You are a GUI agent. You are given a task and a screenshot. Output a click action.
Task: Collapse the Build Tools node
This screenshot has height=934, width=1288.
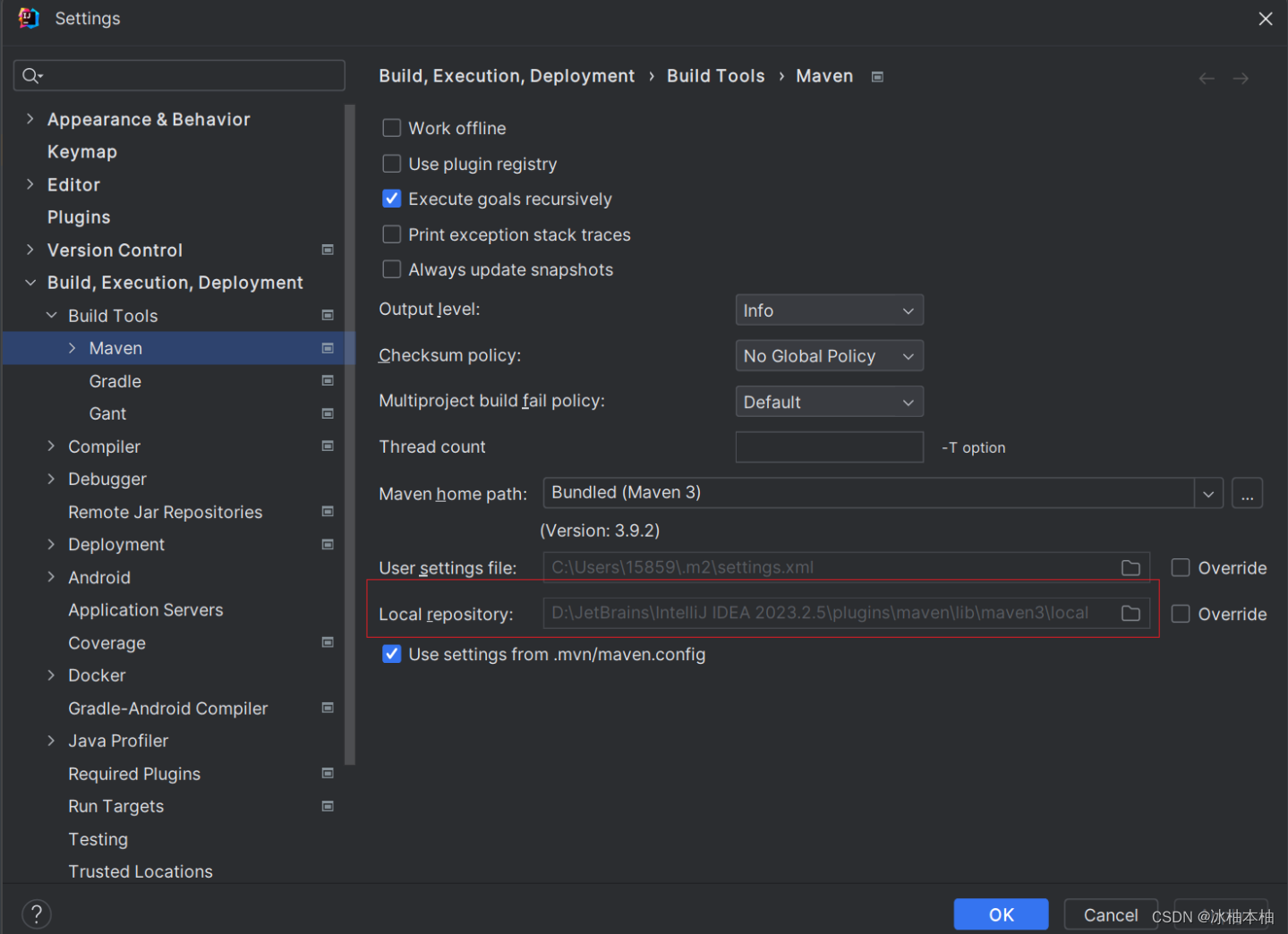click(x=51, y=315)
